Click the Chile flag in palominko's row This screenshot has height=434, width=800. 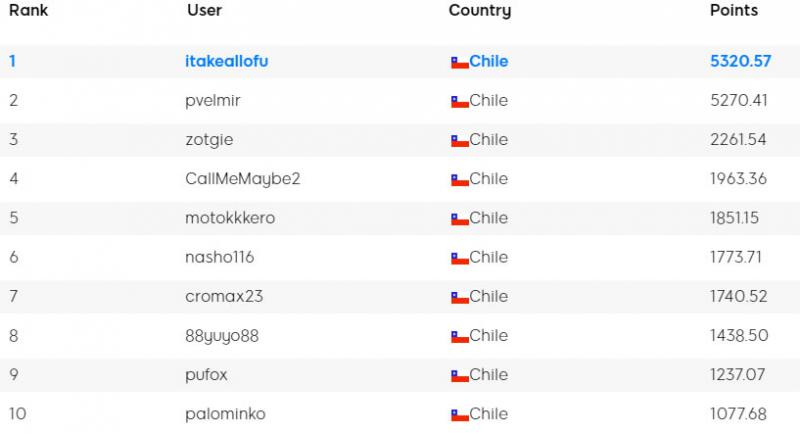(x=460, y=416)
